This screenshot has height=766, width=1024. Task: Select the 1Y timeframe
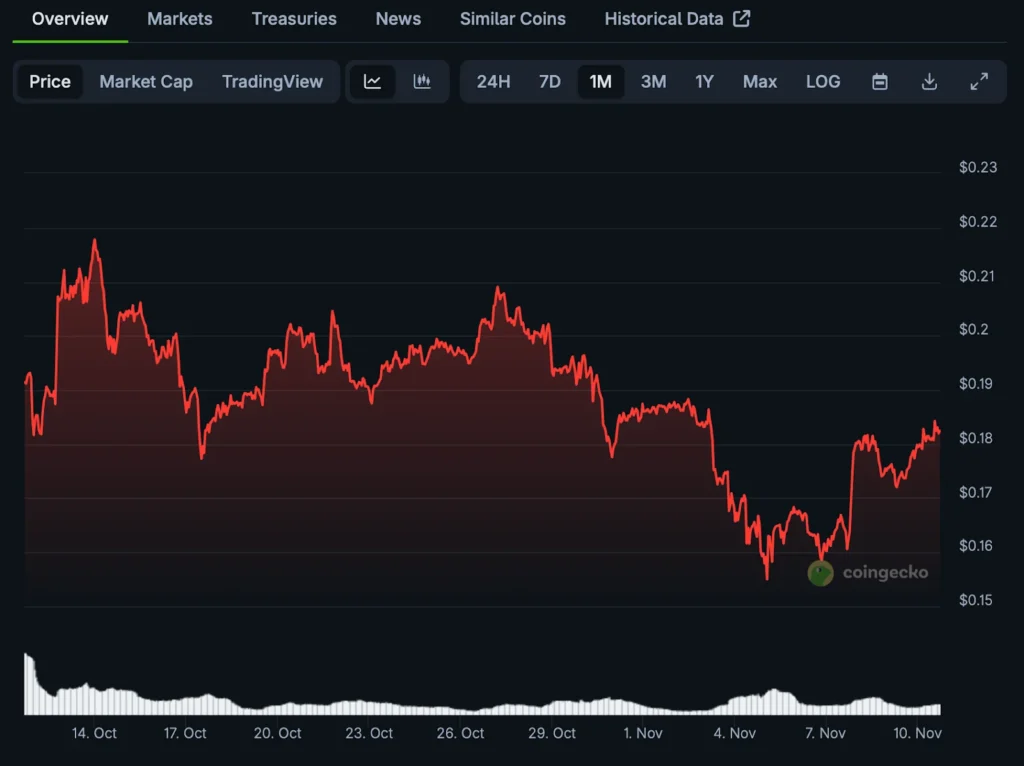704,82
